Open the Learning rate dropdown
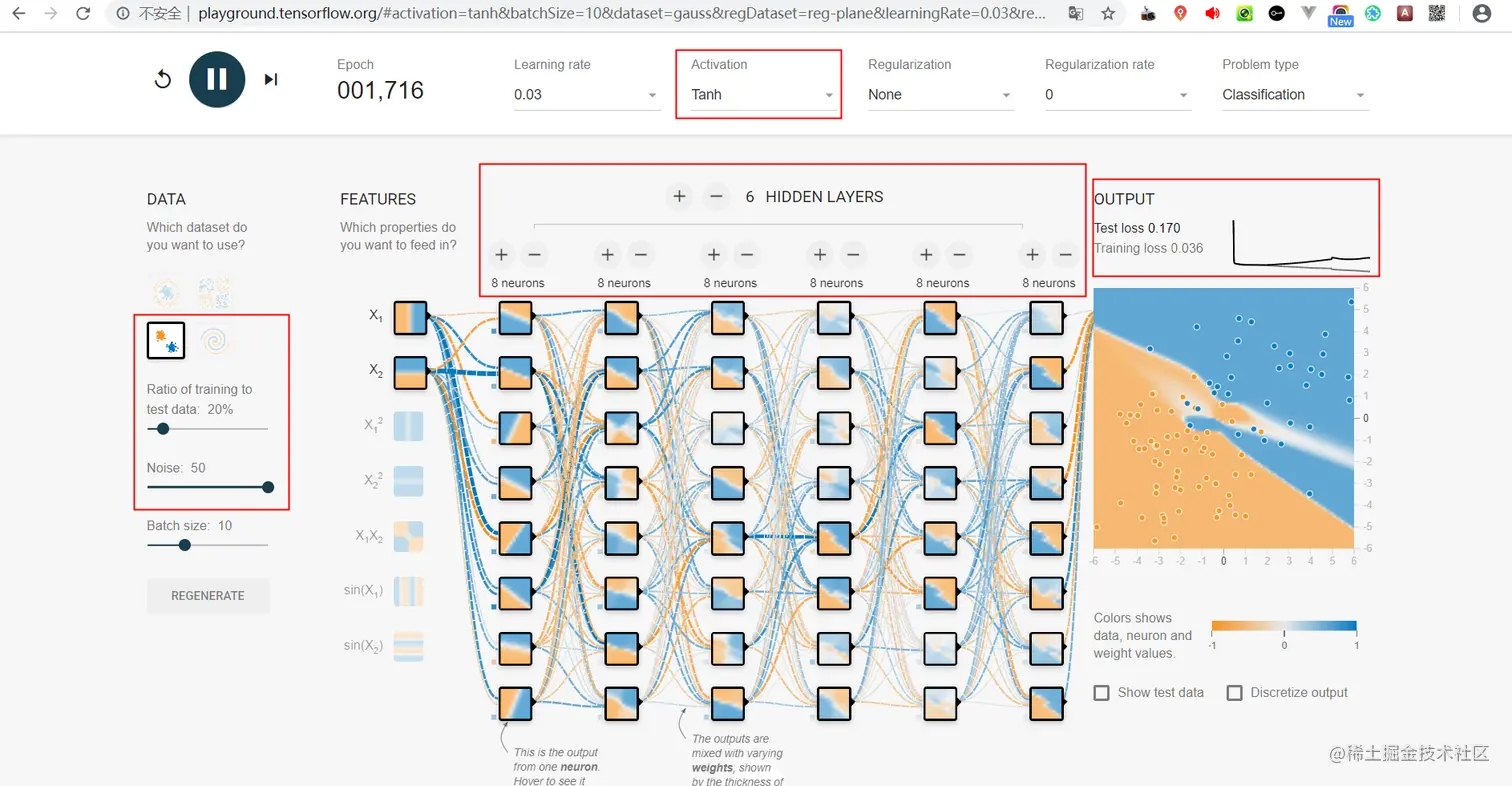The image size is (1512, 786). point(587,95)
